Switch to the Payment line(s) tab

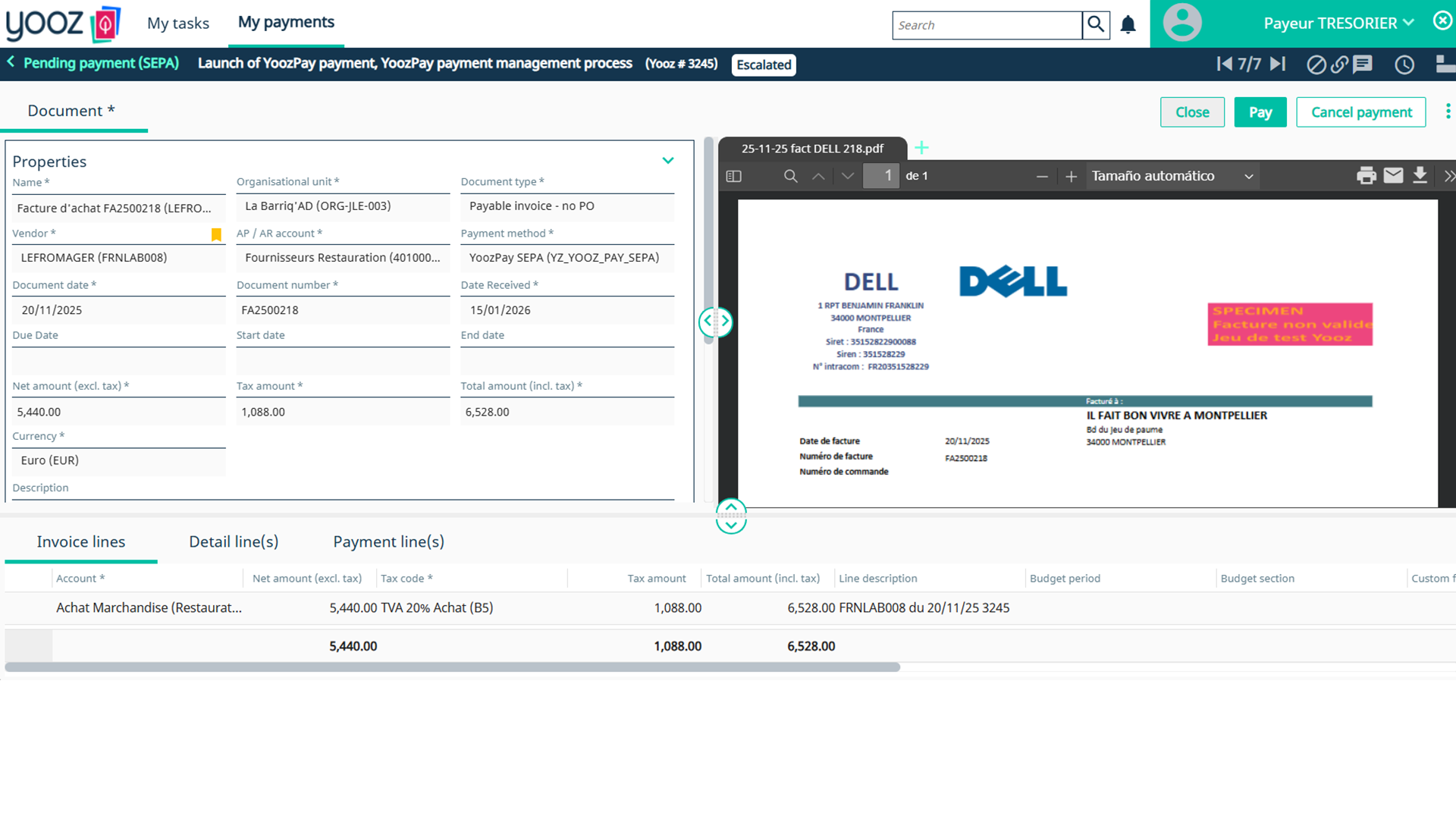click(x=388, y=541)
